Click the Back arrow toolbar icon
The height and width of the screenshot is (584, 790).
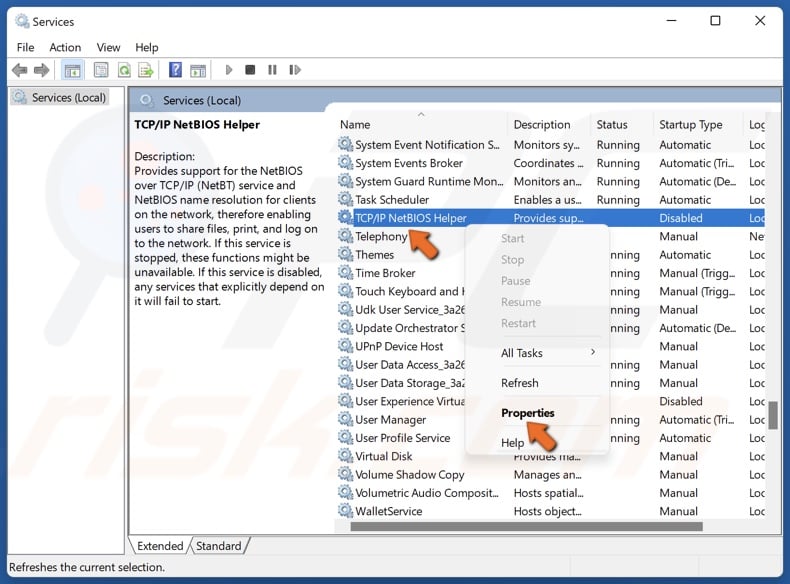20,70
